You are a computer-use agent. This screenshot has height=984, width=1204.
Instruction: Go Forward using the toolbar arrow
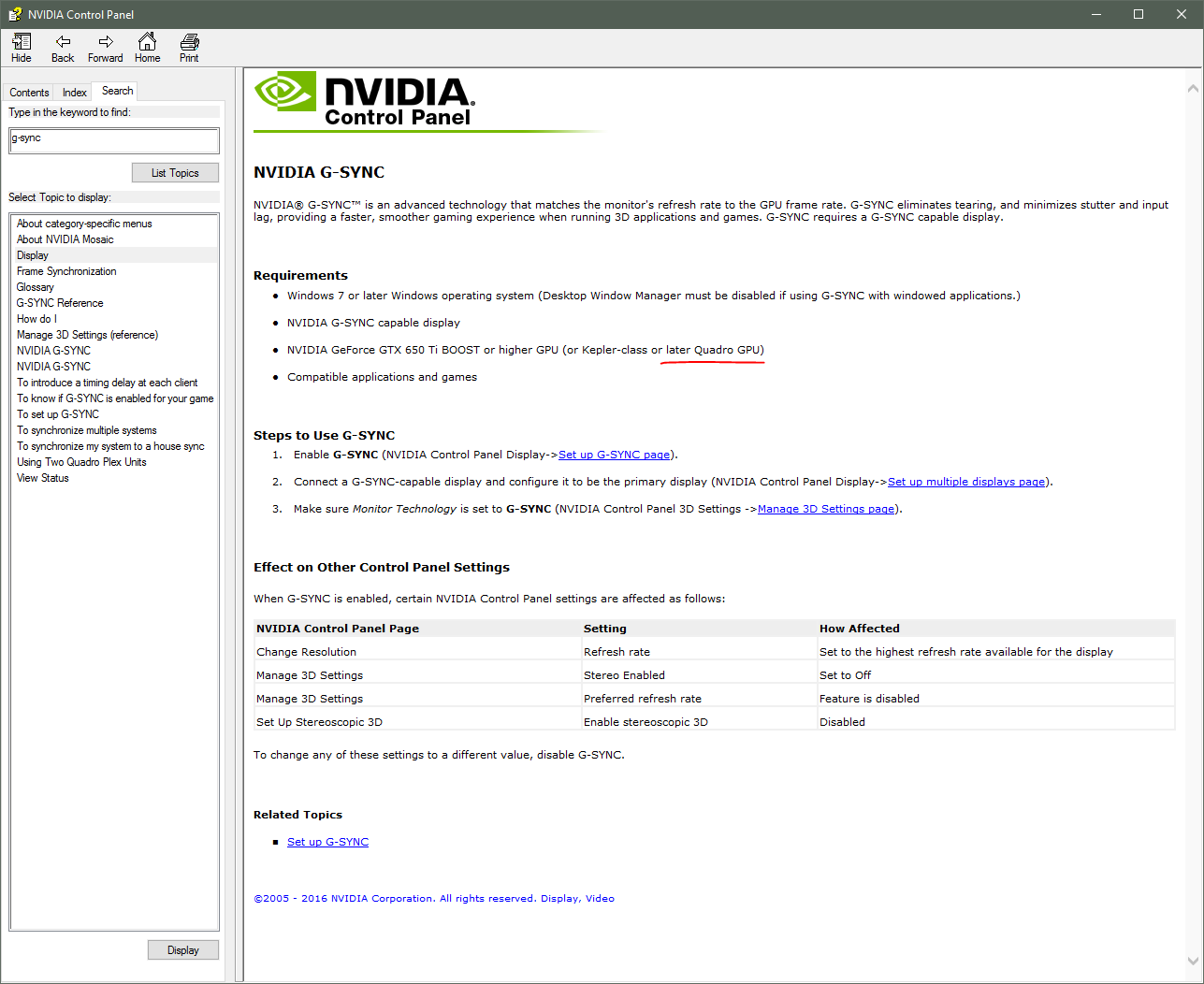tap(106, 48)
